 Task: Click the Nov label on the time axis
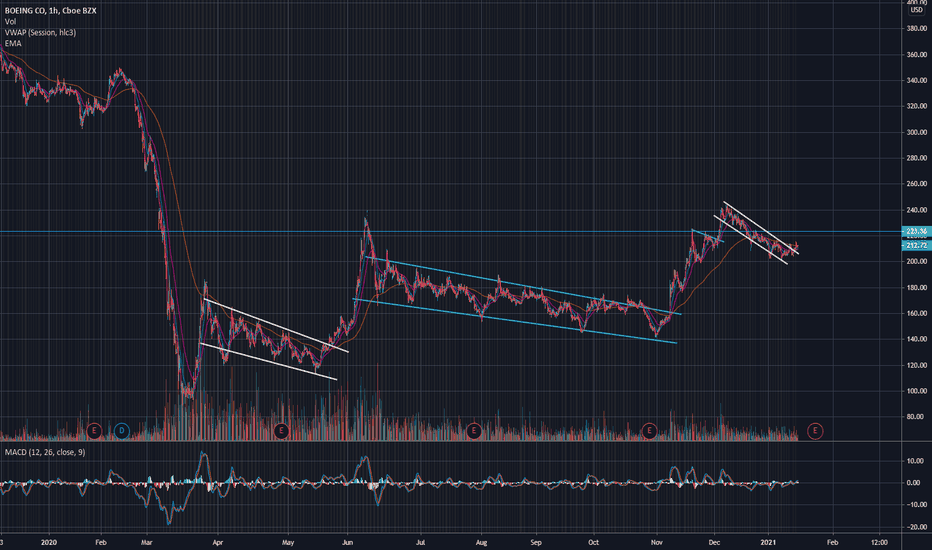pyautogui.click(x=656, y=542)
